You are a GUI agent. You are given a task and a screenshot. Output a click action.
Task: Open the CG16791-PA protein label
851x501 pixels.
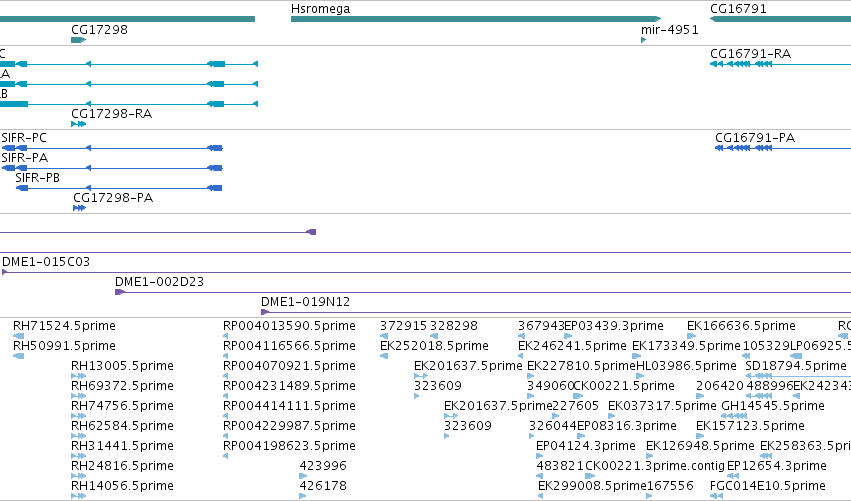(755, 138)
